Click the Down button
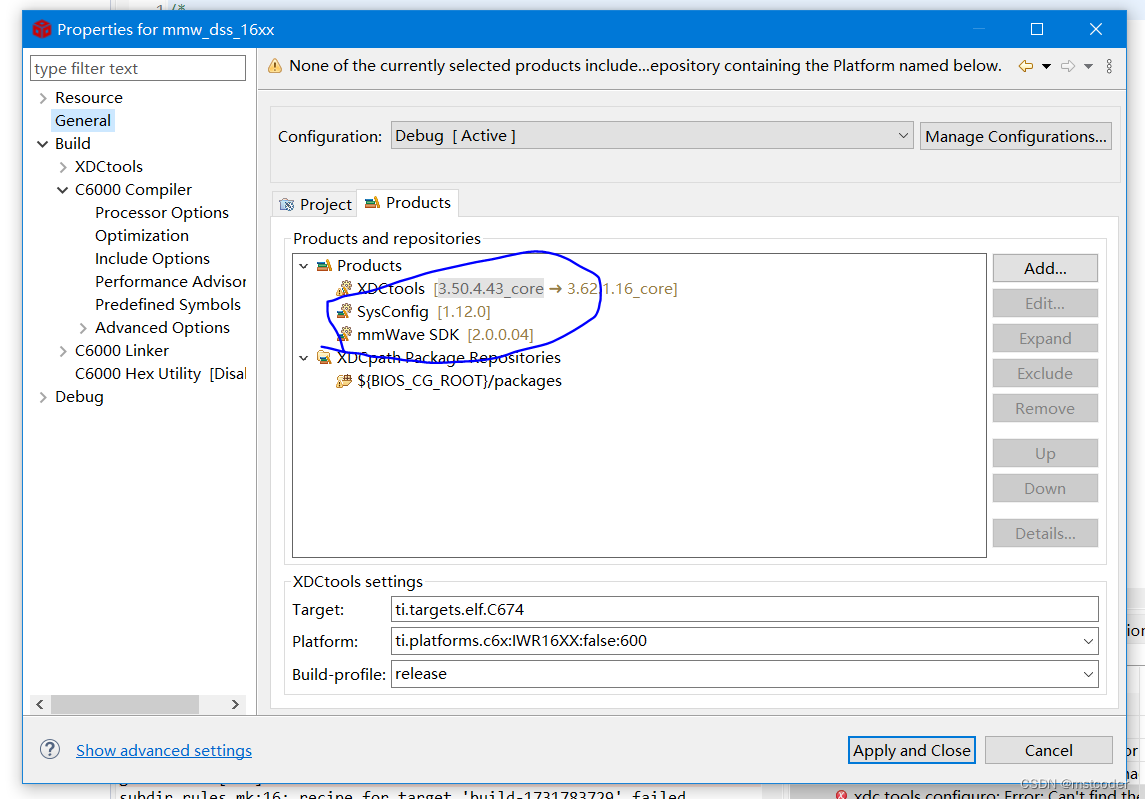Screen dimensions: 1145x799 point(1045,489)
